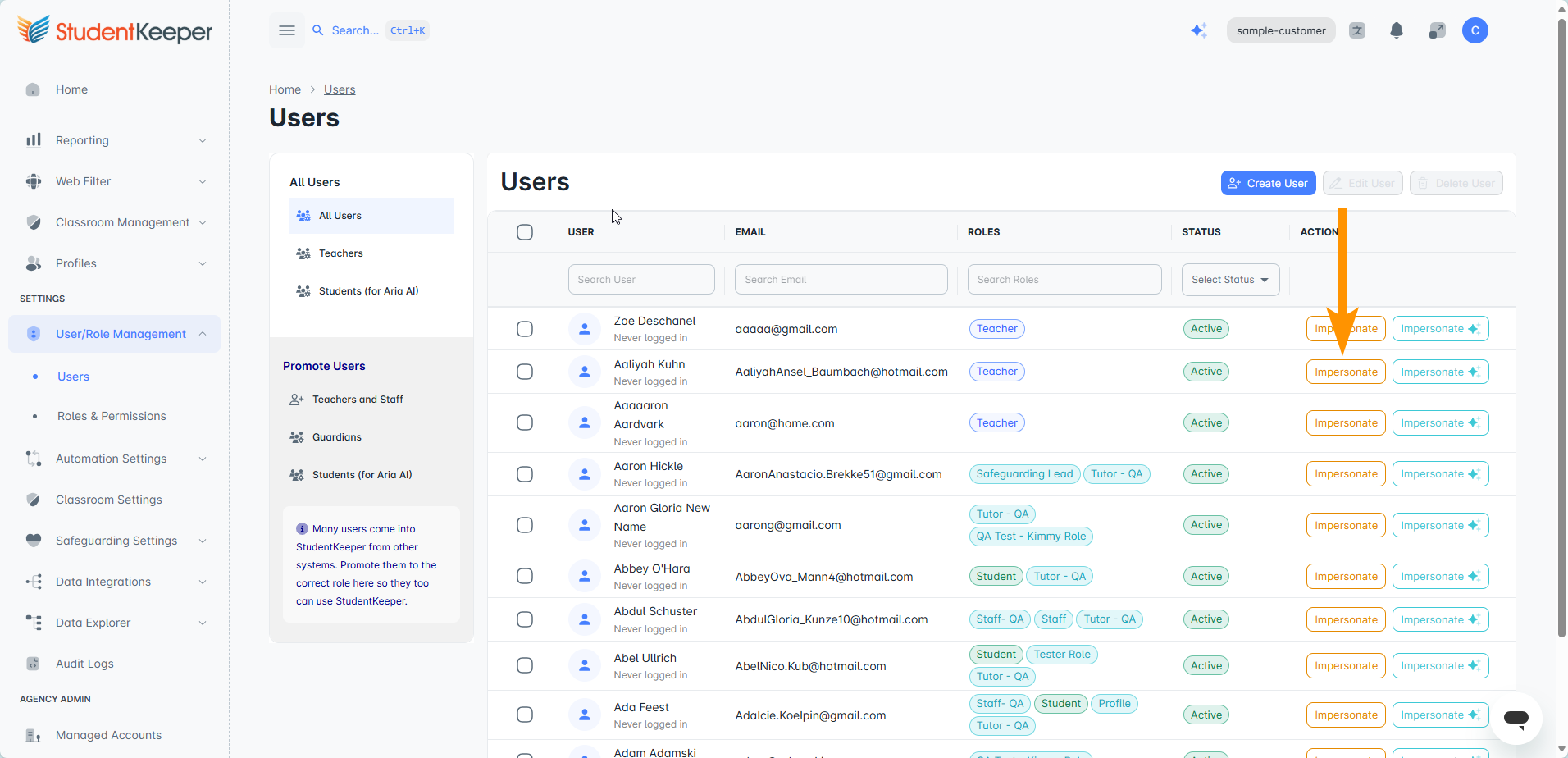Open Roles & Permissions
The image size is (1568, 758).
point(111,416)
